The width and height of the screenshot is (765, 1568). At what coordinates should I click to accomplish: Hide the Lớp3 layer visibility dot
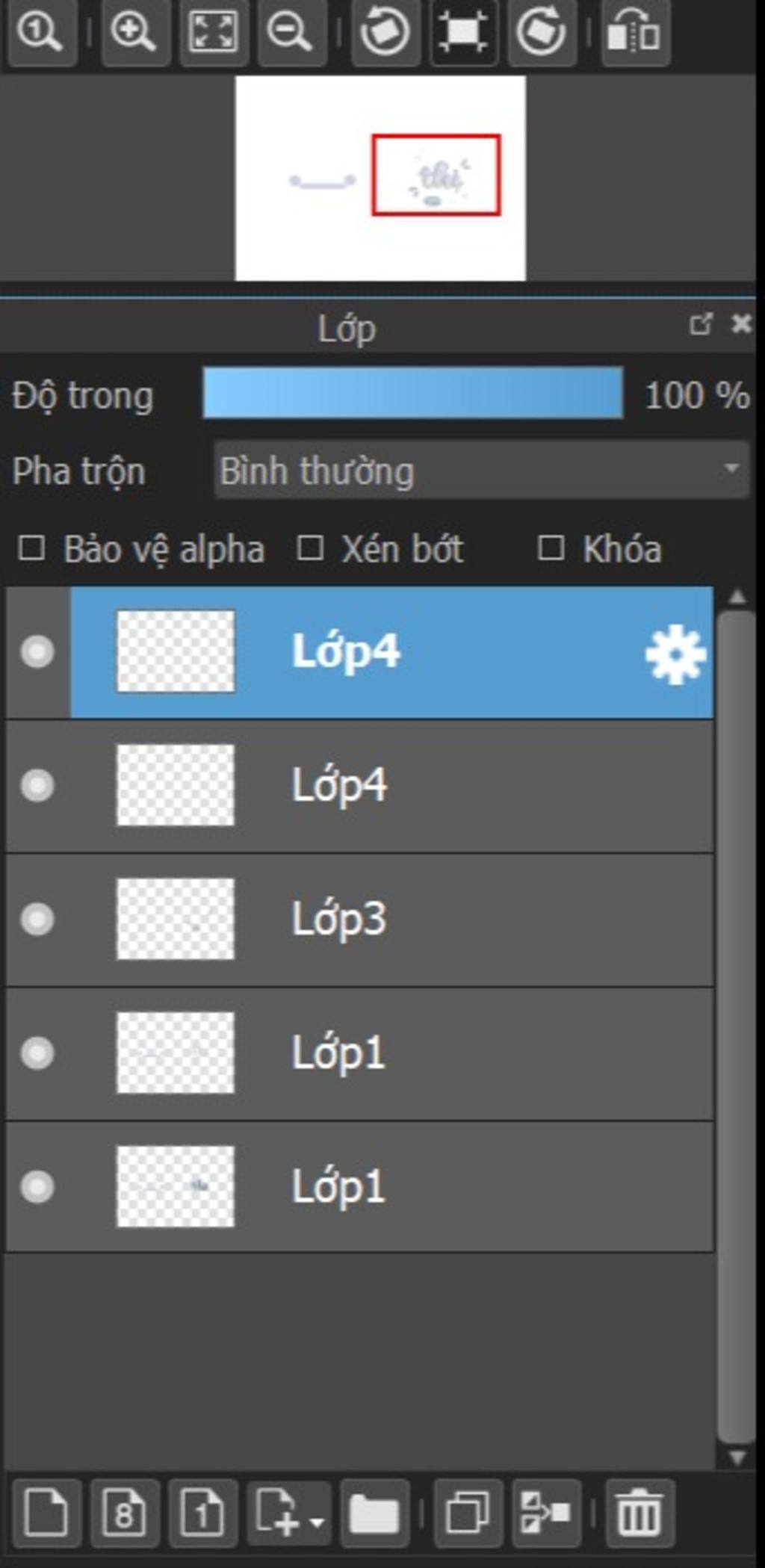[37, 919]
